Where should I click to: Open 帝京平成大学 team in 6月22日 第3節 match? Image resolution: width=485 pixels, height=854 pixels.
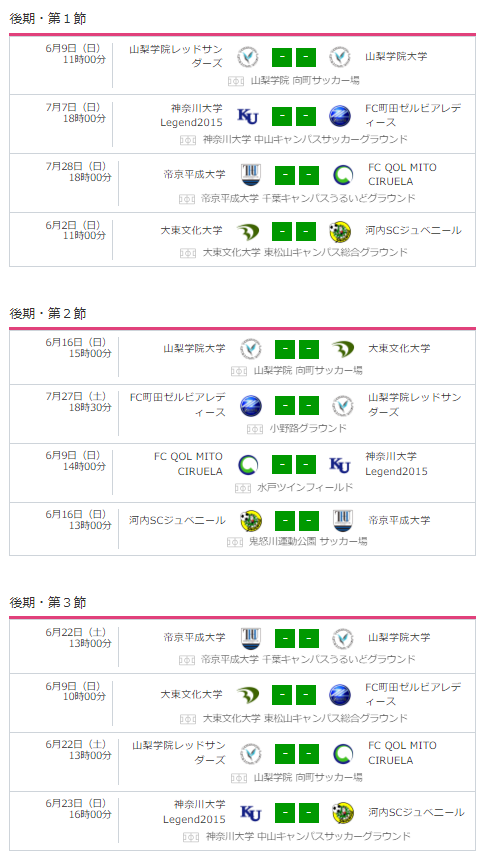(194, 637)
